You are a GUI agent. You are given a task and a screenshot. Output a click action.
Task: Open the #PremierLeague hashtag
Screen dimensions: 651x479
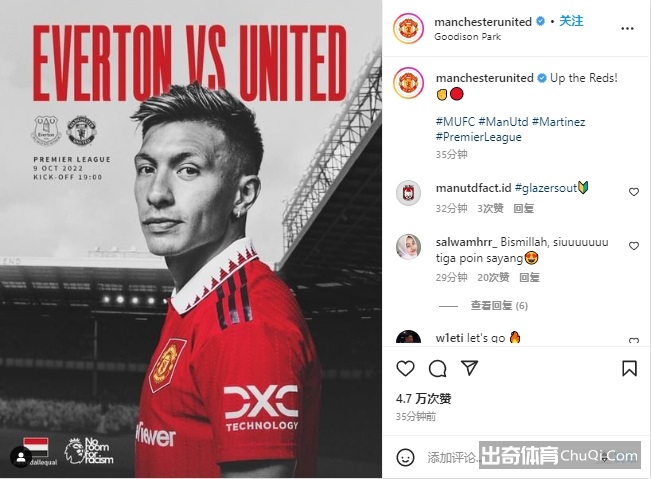tap(479, 137)
